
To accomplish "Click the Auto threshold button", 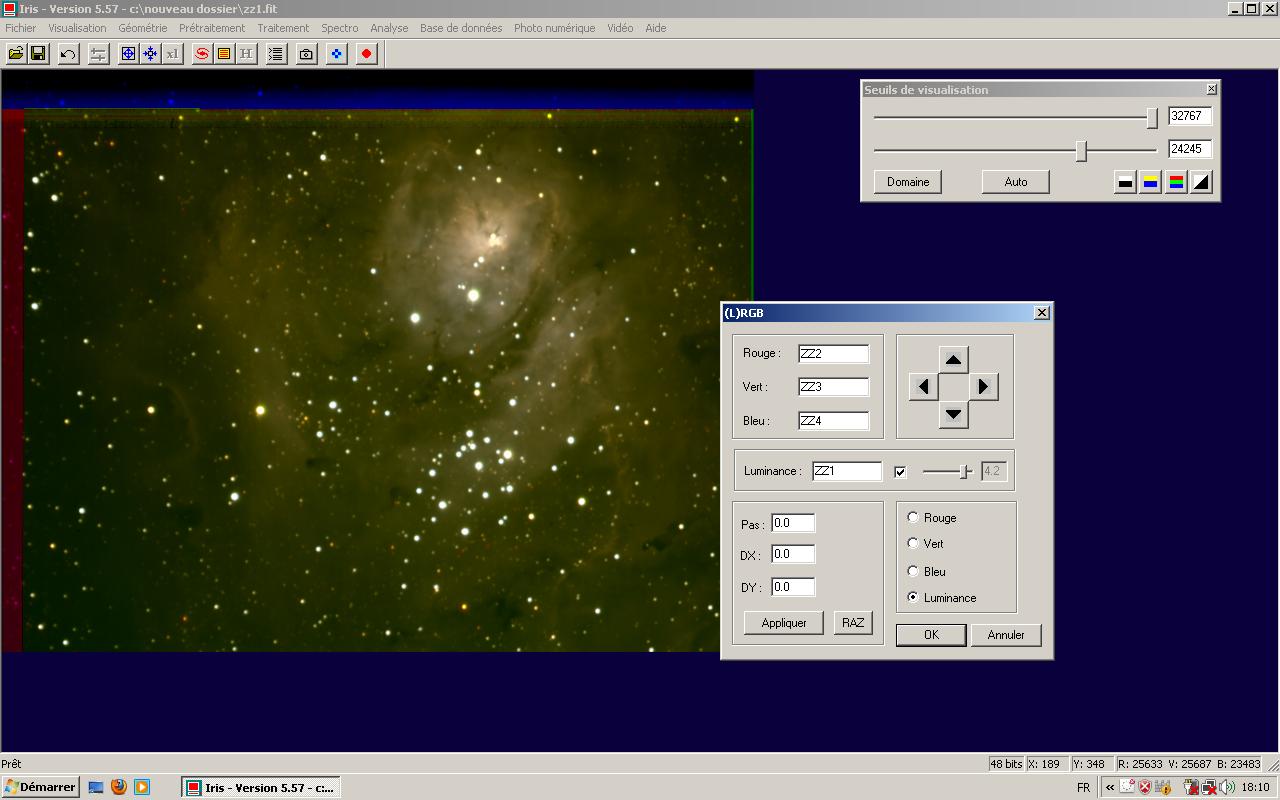I will click(x=1015, y=182).
